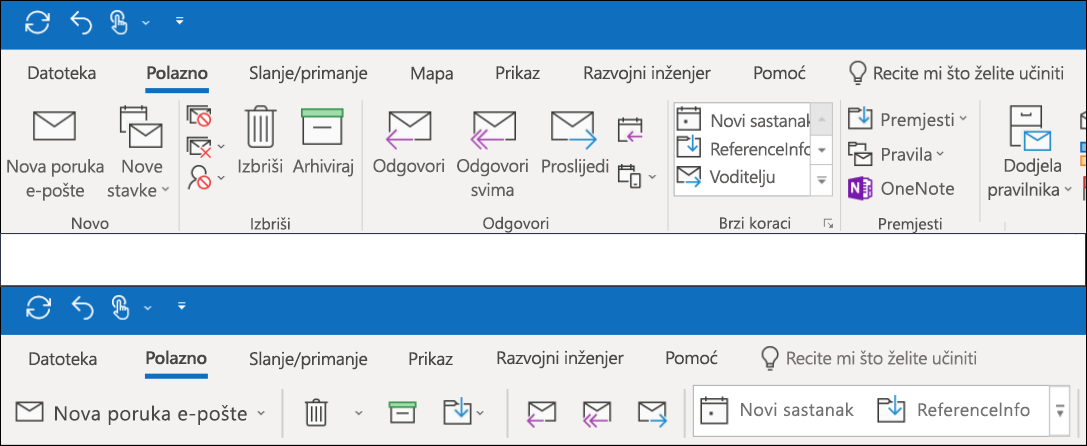Image resolution: width=1087 pixels, height=446 pixels.
Task: Click 'Recite mi što želite učiniti' in simplified ribbon
Action: (869, 359)
